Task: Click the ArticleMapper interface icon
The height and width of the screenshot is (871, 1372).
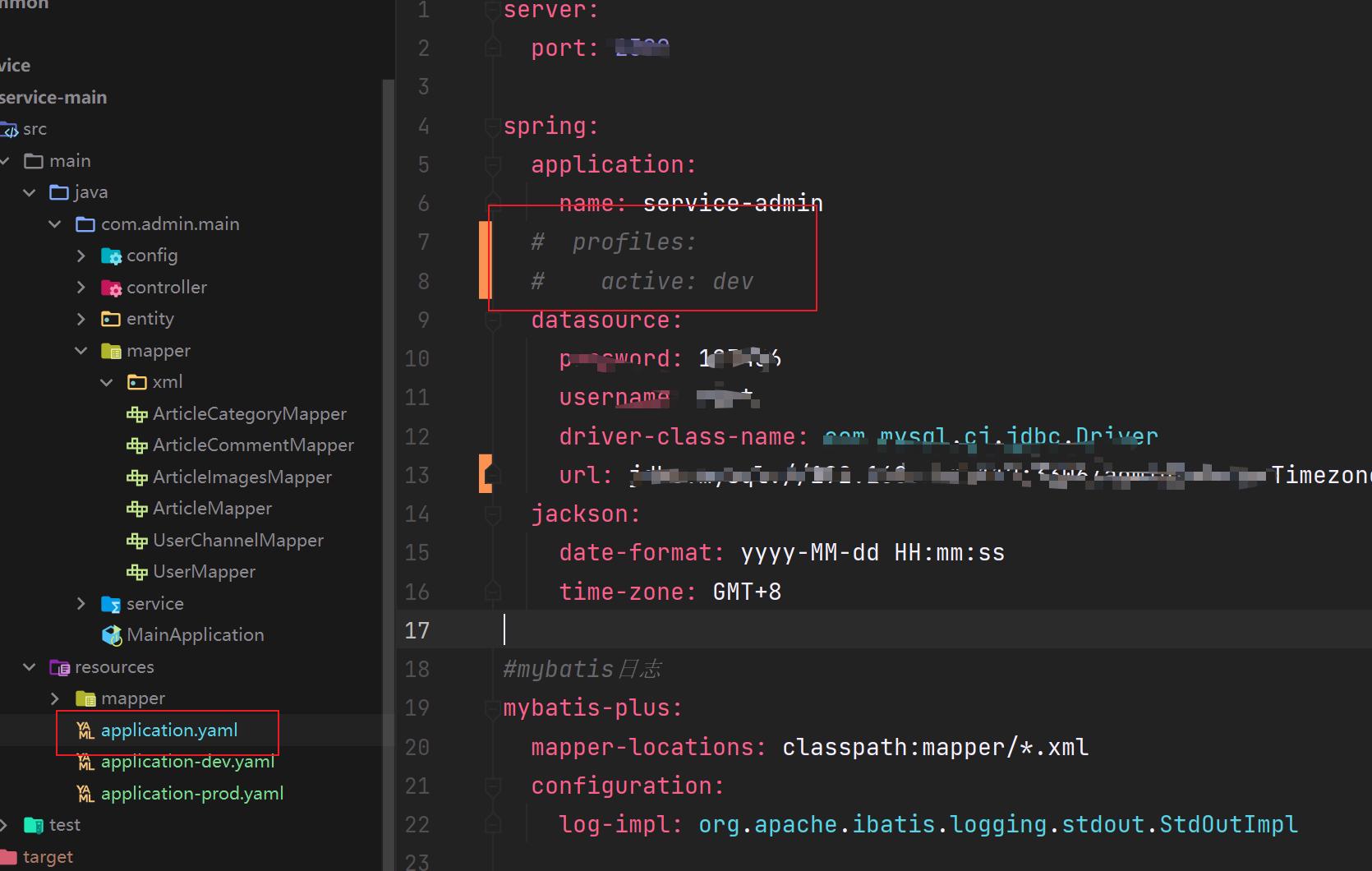Action: 136,508
